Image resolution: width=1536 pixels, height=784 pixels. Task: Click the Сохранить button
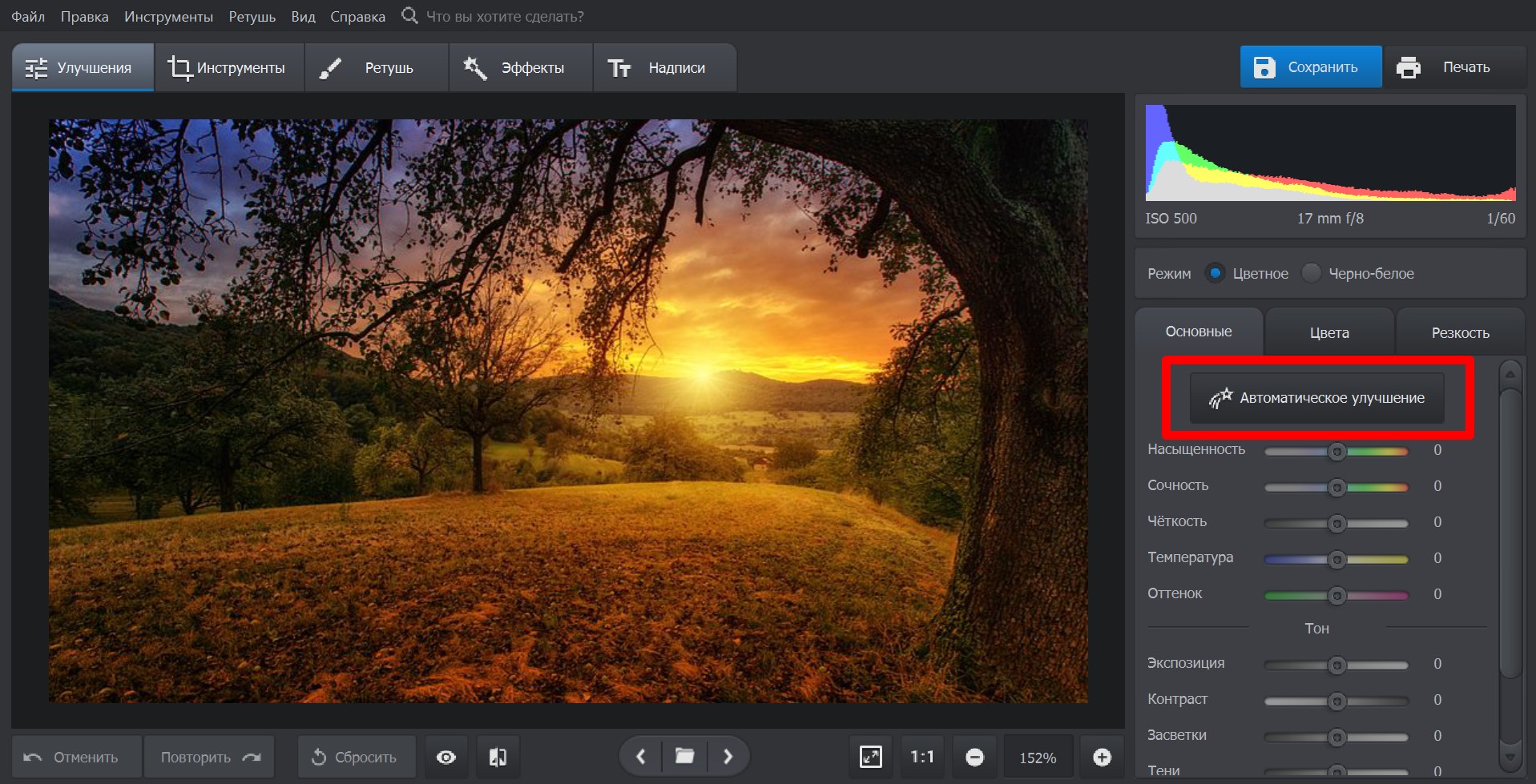click(1311, 66)
